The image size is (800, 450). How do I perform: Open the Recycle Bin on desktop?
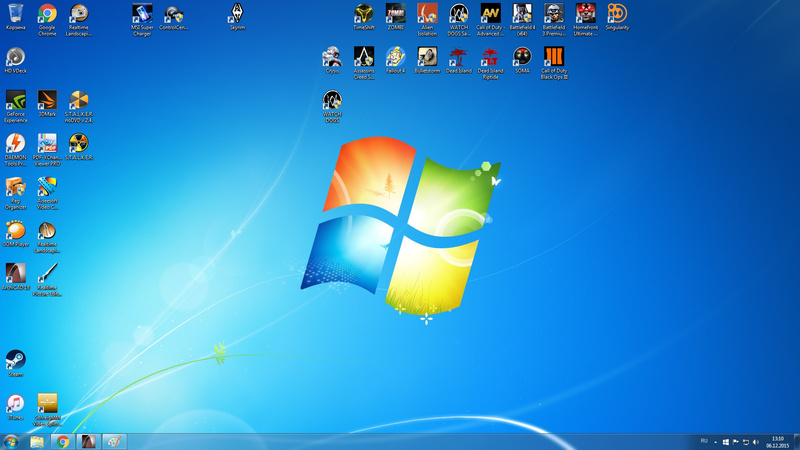click(15, 14)
